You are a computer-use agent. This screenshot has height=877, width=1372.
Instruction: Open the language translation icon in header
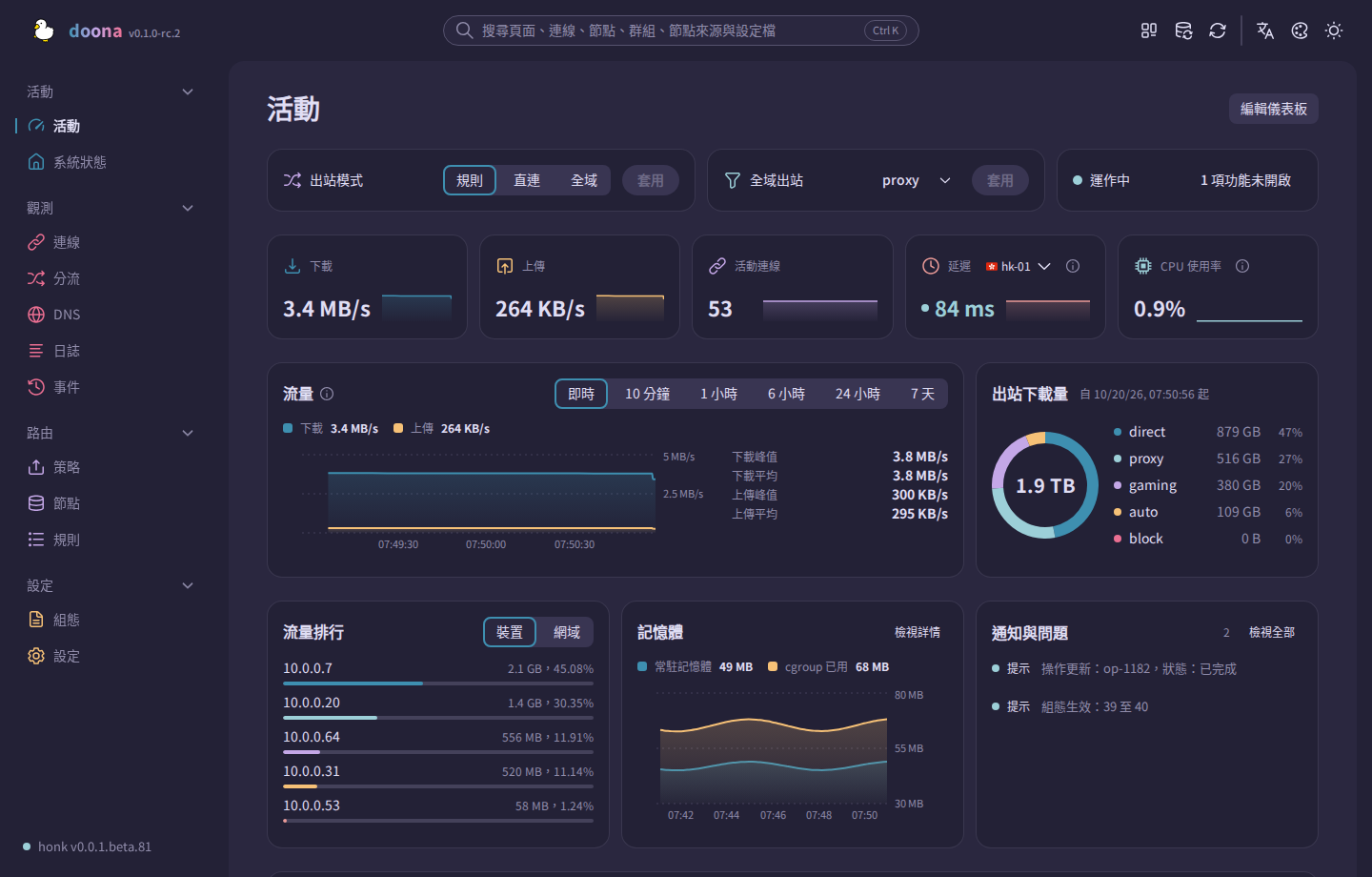coord(1265,31)
